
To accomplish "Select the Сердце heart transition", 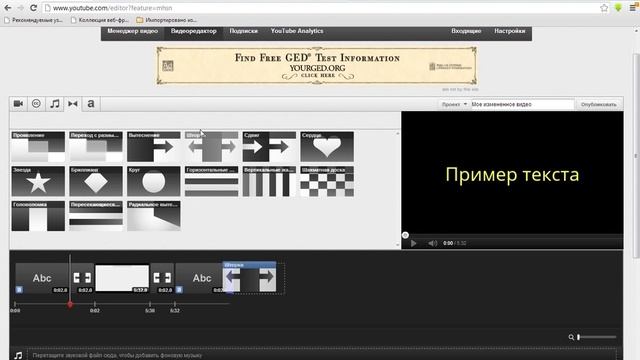I will point(327,147).
